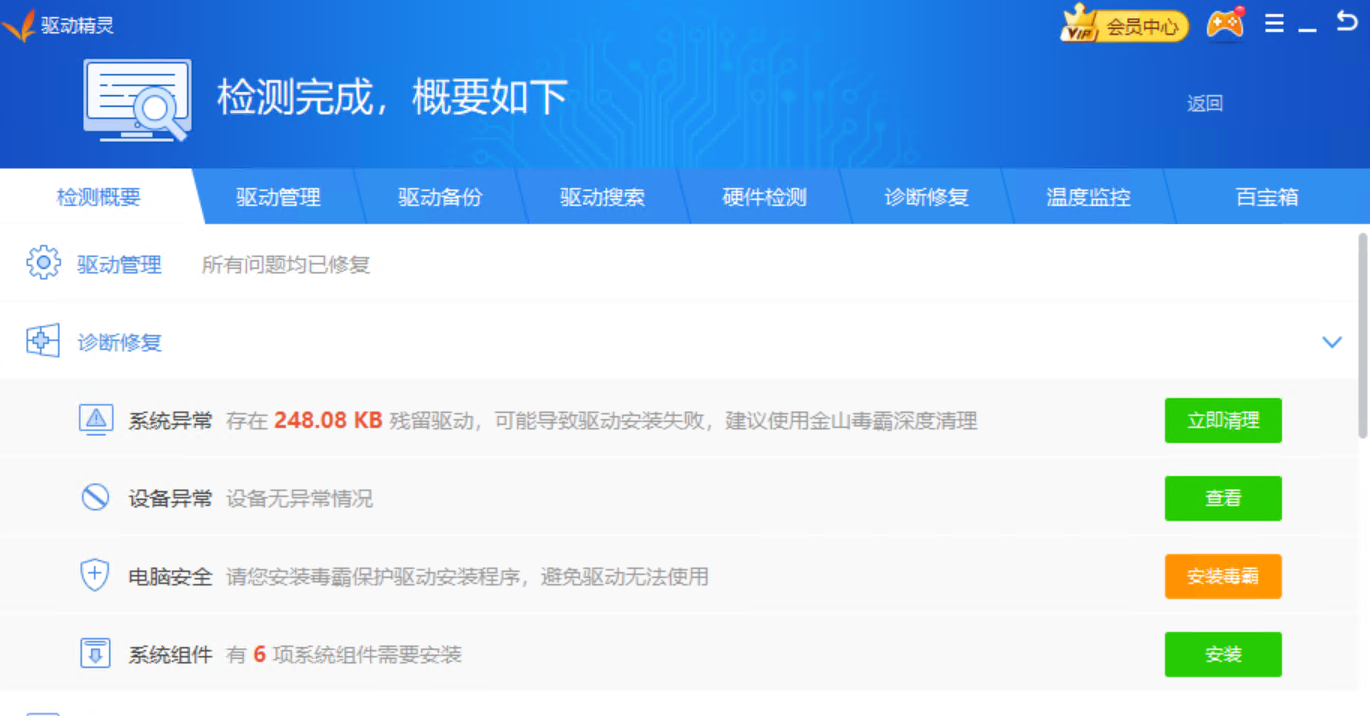Click the 诊断修复 section icon

[x=42, y=340]
